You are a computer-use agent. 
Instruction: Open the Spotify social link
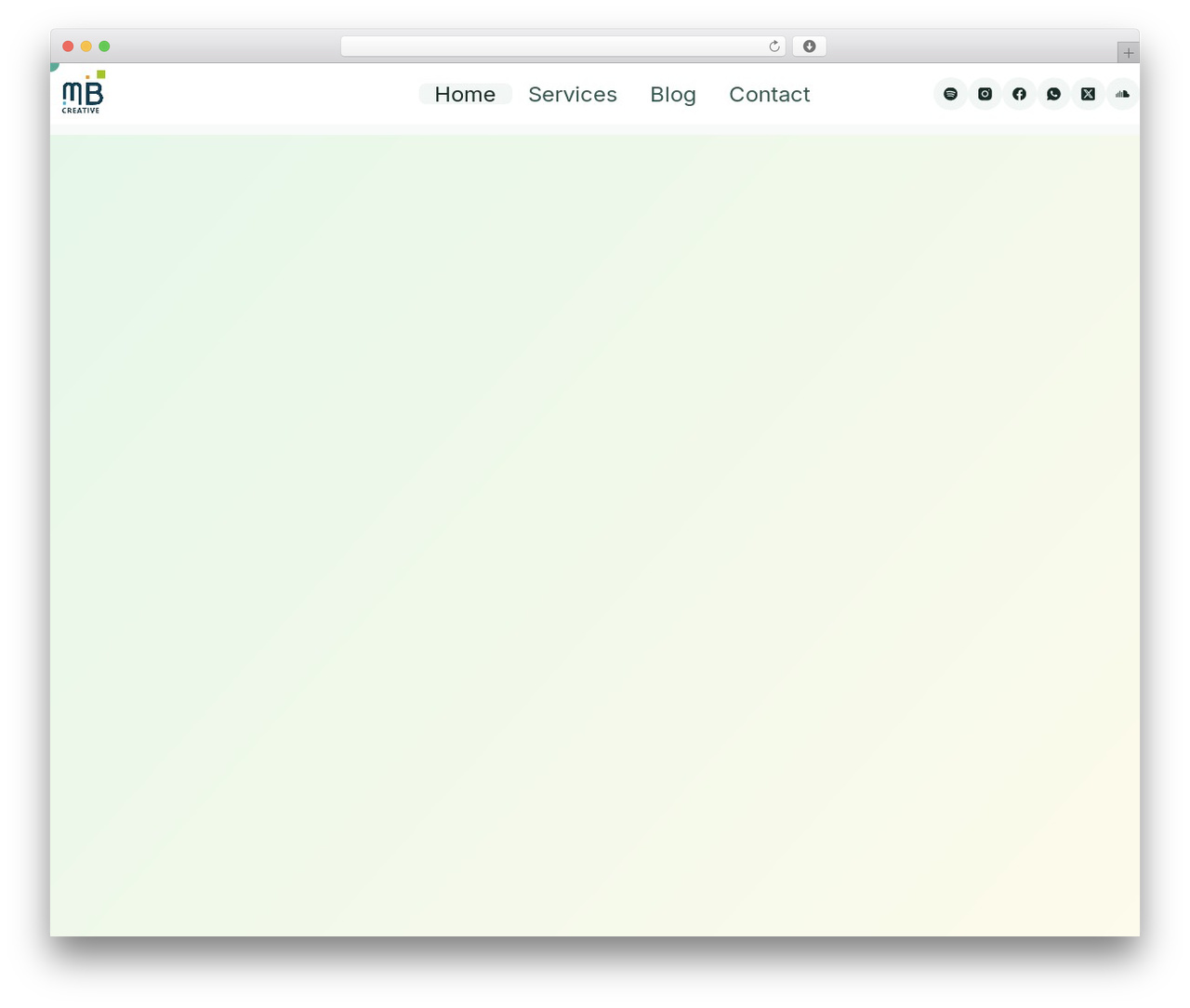tap(950, 94)
